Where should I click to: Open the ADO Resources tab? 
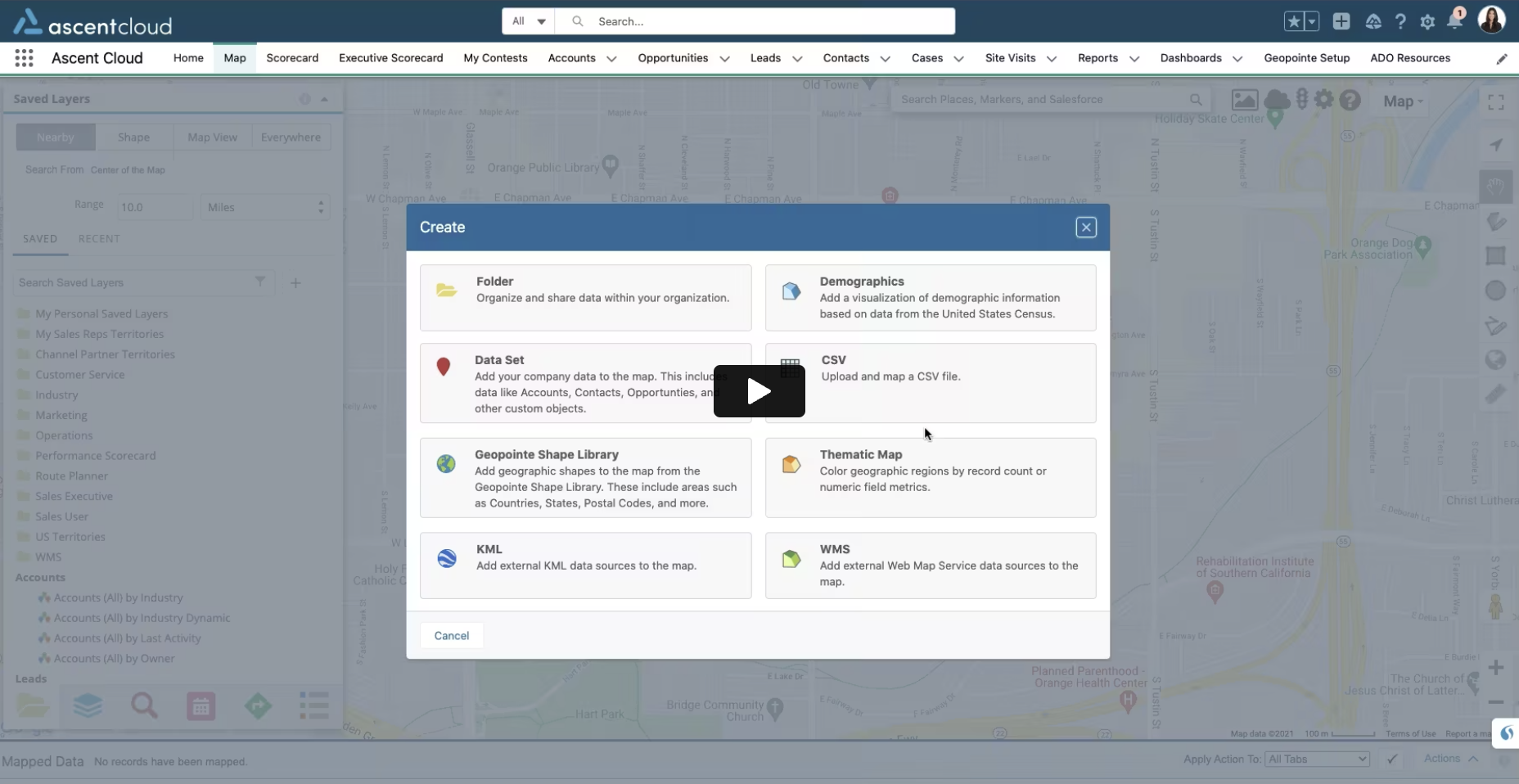click(x=1410, y=58)
